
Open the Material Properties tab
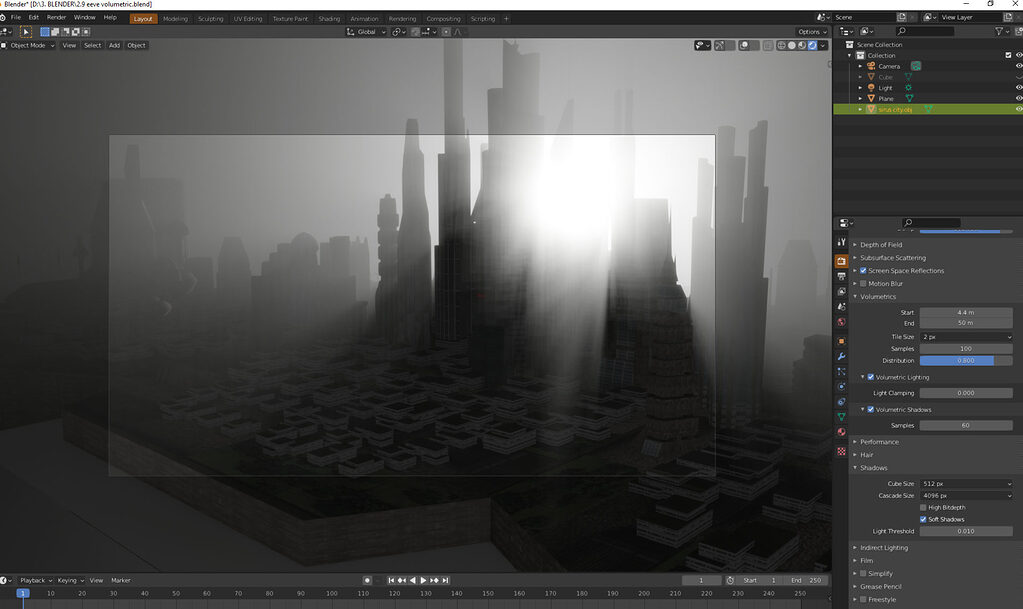[841, 433]
